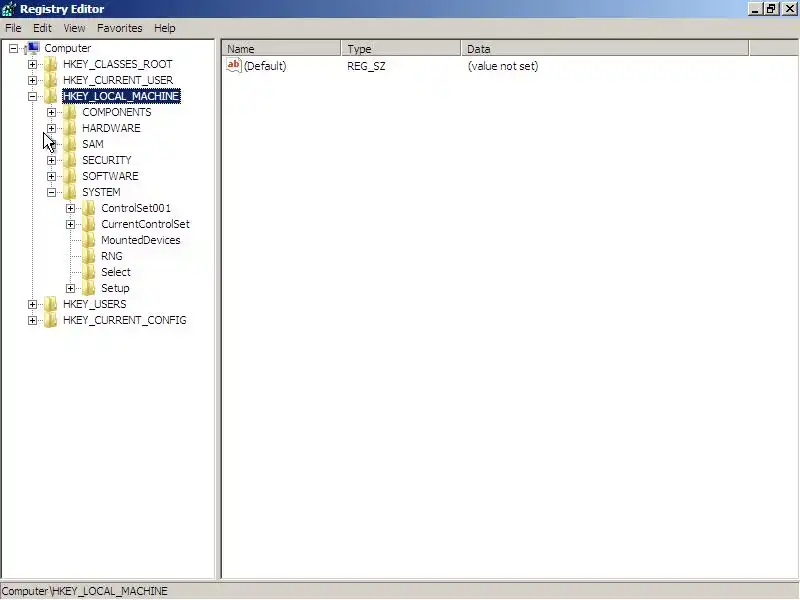Screen dimensions: 800x600
Task: Click the HKEY_CURRENT_USER folder icon
Action: coord(51,80)
